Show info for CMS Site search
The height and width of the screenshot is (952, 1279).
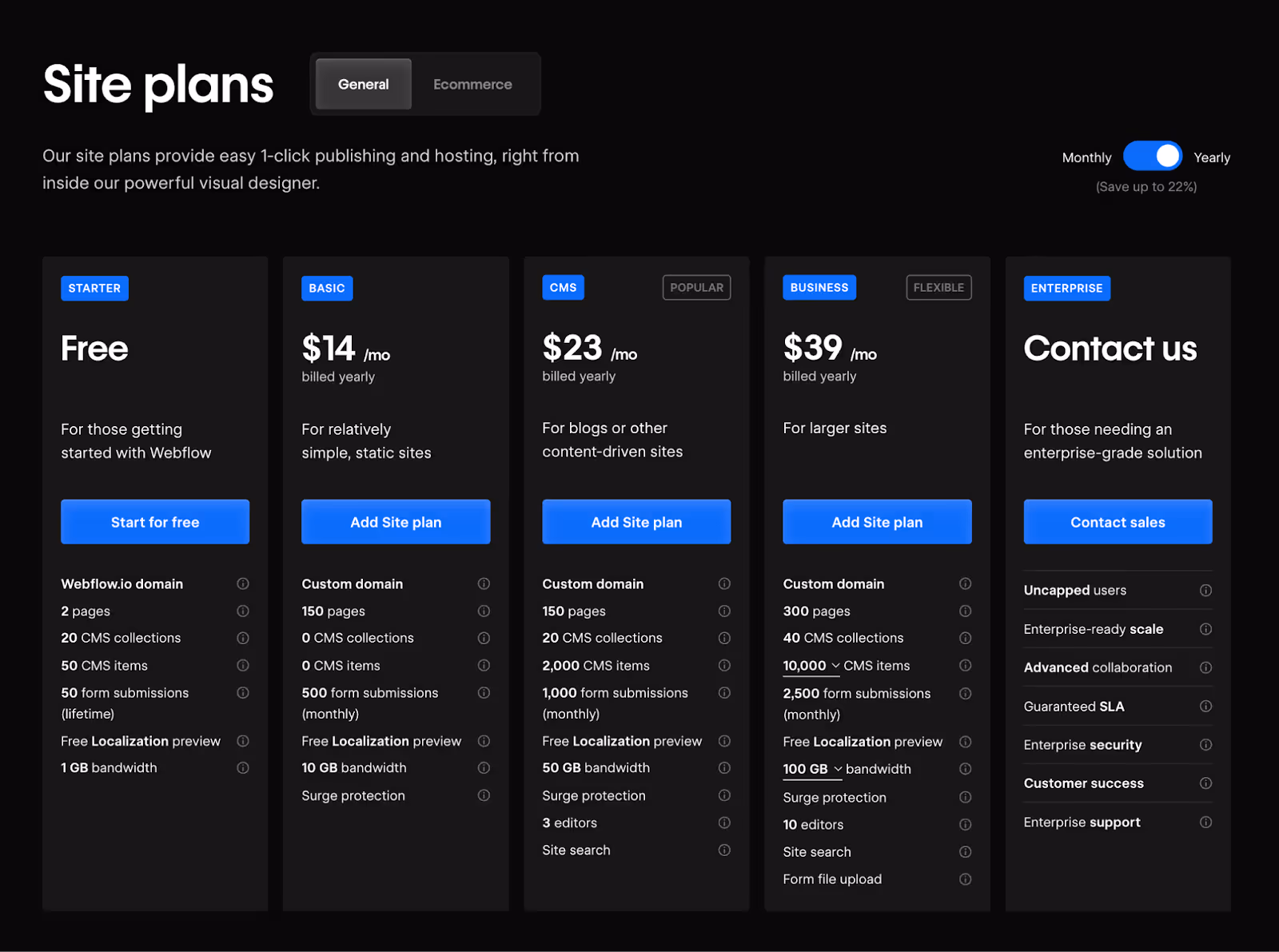[x=724, y=850]
